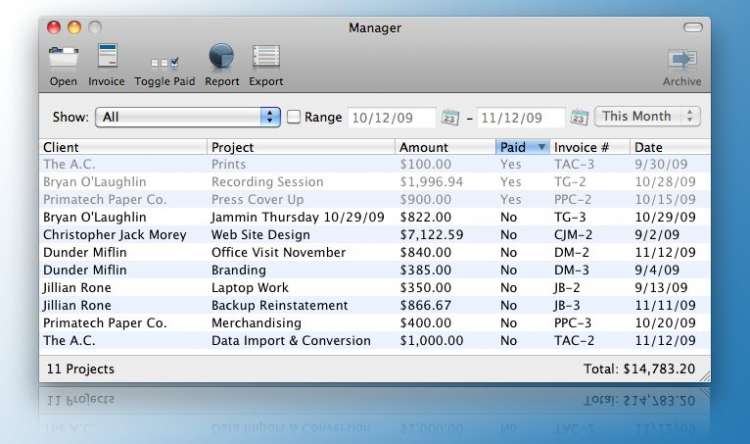This screenshot has width=750, height=444.
Task: Click the window resize grip at bottom corner
Action: tap(705, 377)
